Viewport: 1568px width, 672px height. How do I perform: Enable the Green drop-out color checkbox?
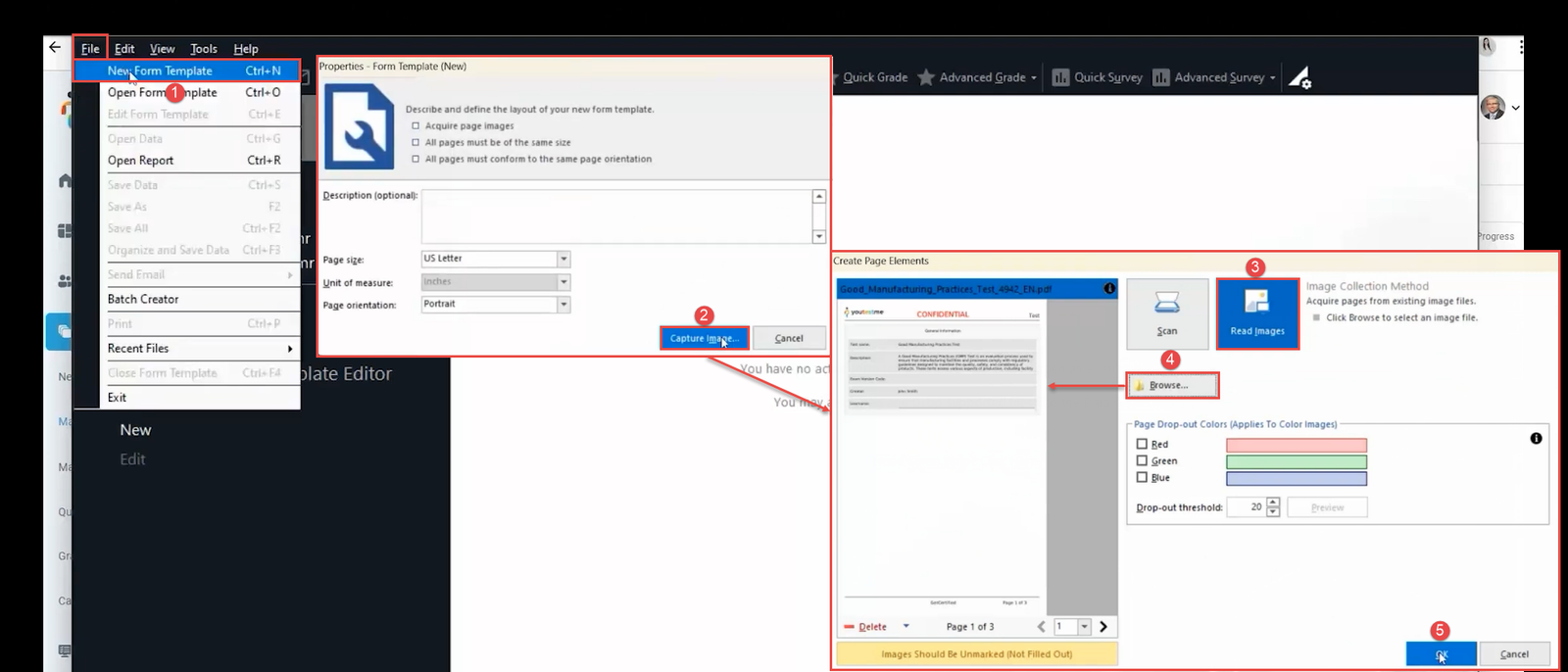click(x=1142, y=460)
